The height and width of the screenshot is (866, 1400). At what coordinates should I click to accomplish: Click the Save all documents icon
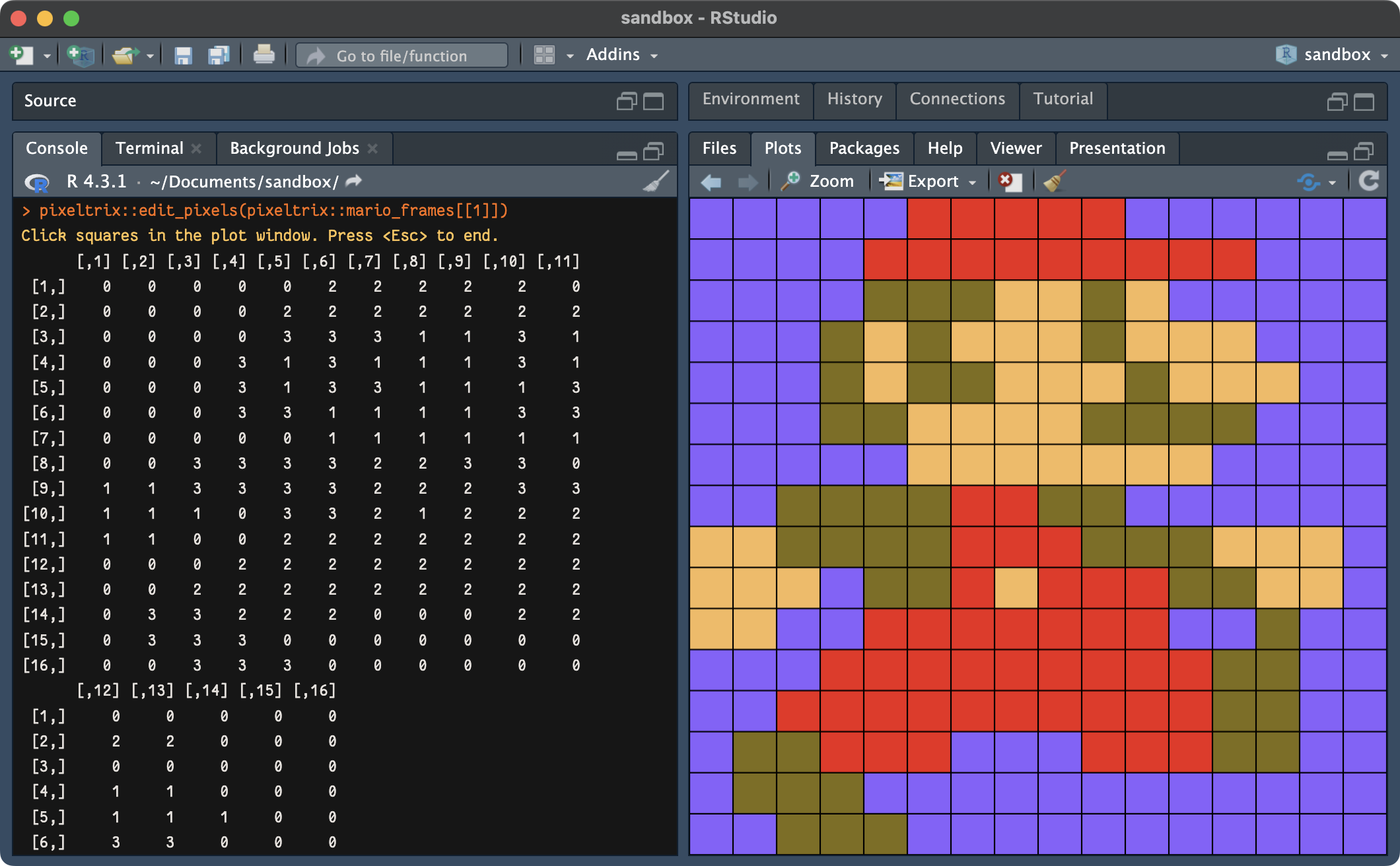[219, 55]
